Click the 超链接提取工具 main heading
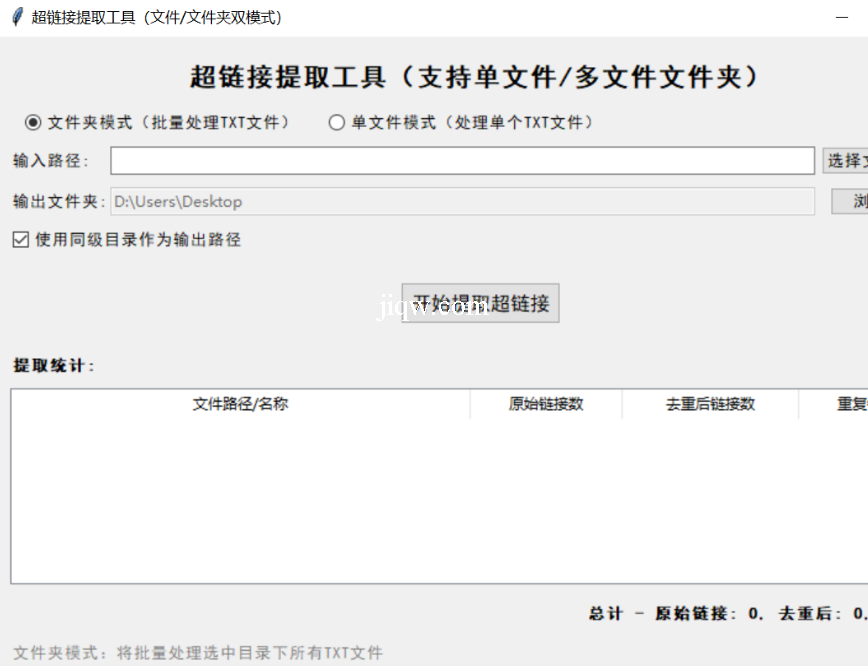The image size is (868, 666). pyautogui.click(x=475, y=77)
